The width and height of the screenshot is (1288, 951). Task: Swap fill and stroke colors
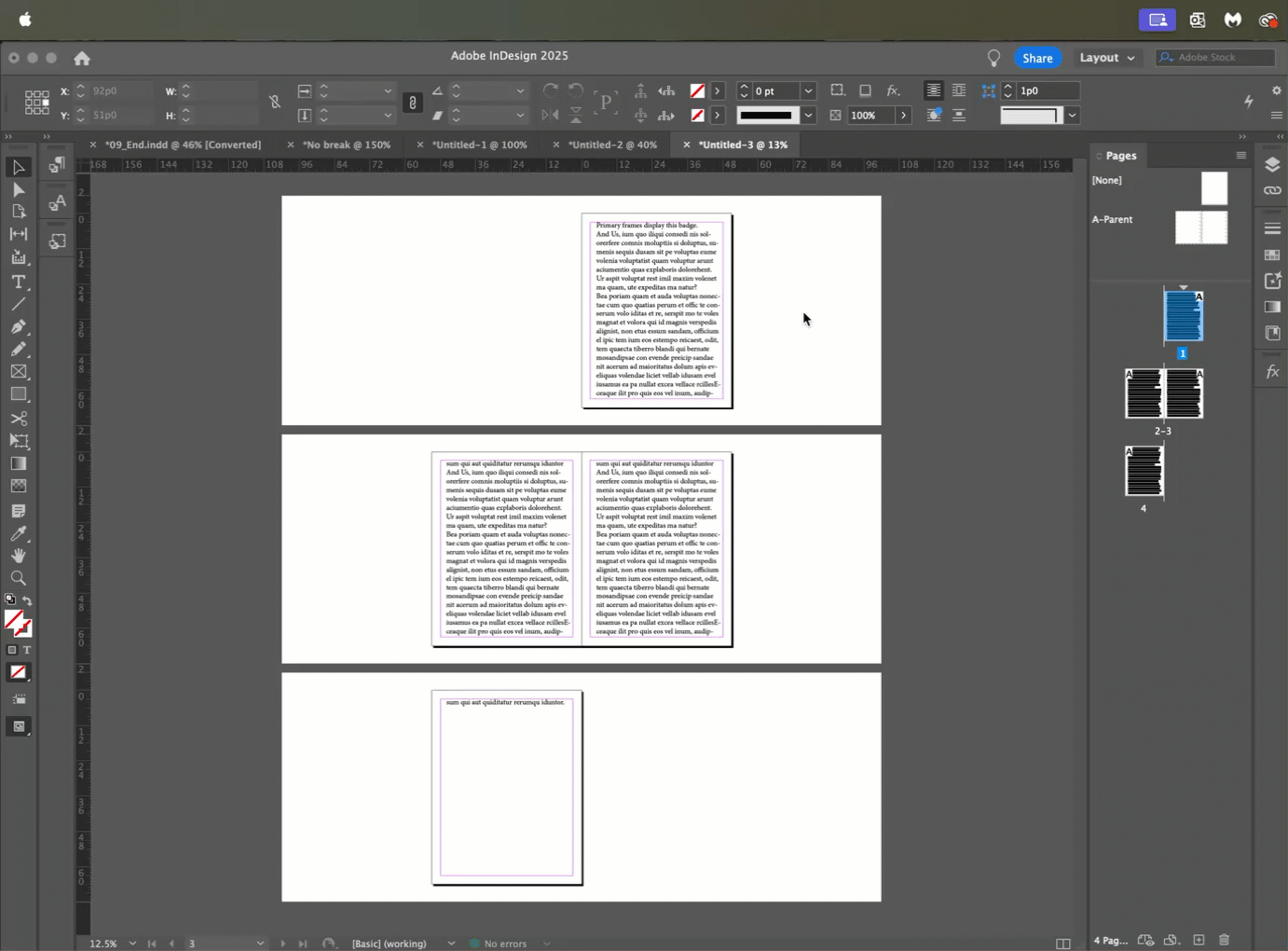(x=27, y=601)
